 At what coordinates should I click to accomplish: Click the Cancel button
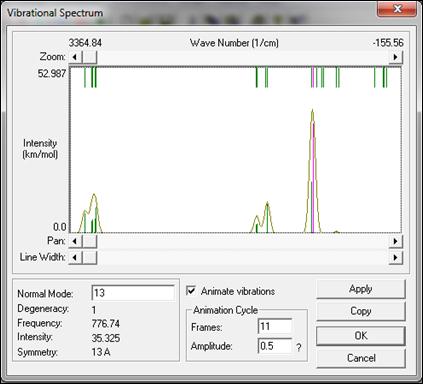[361, 358]
